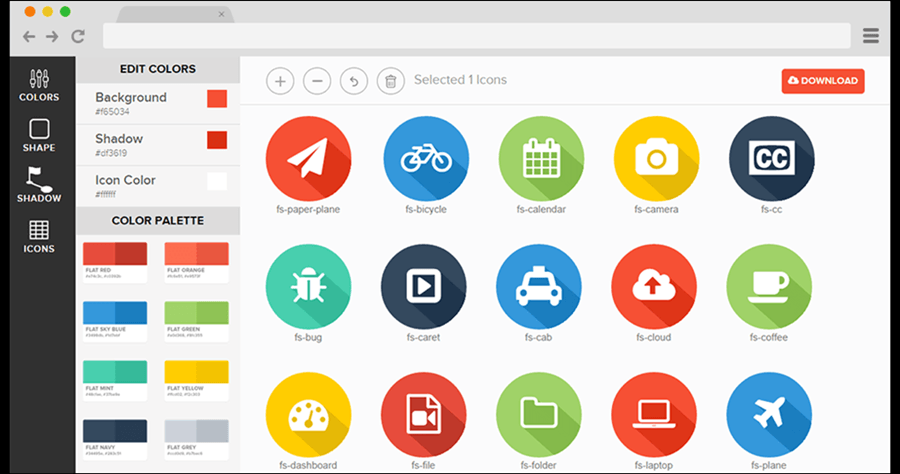Select the fs-caret play icon
This screenshot has width=900, height=474.
pyautogui.click(x=424, y=286)
